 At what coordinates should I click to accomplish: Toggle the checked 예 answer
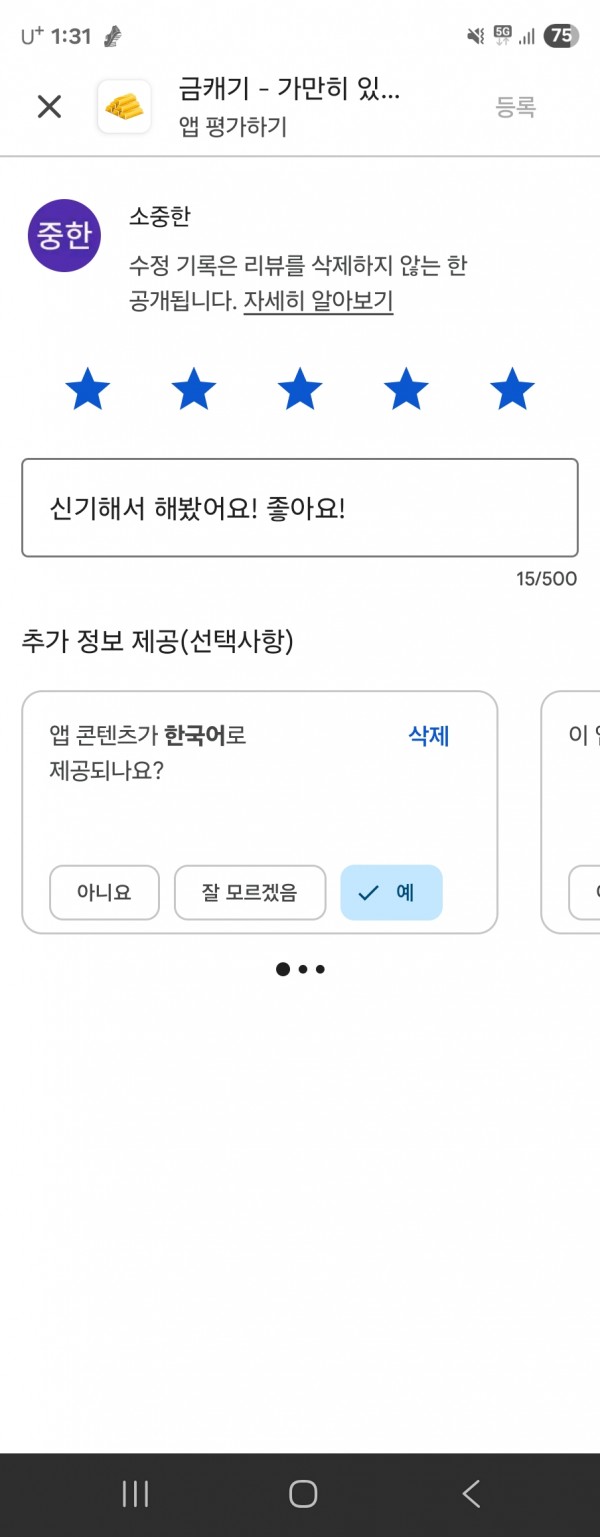tap(391, 892)
